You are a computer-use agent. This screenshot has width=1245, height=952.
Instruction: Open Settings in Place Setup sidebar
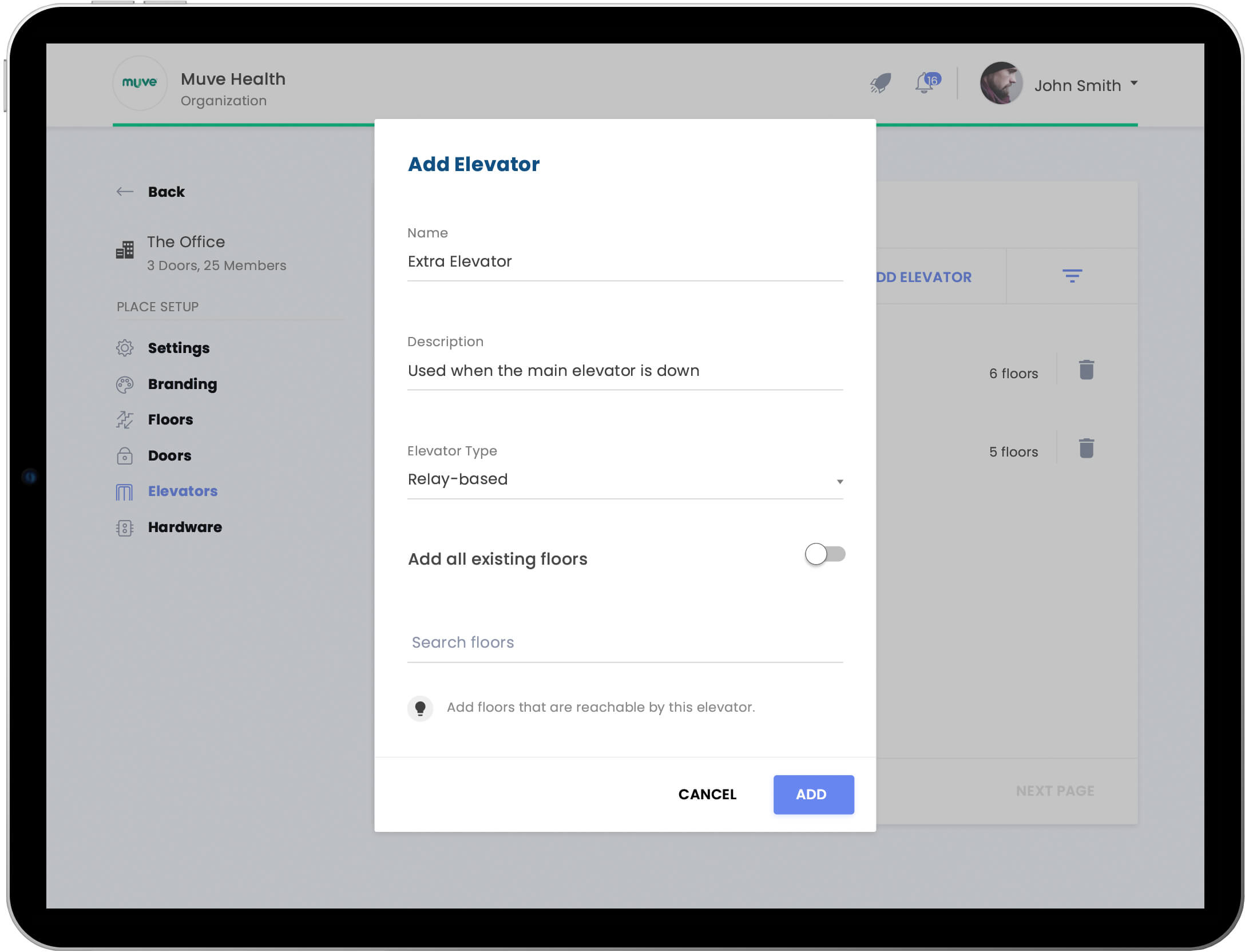pos(178,348)
